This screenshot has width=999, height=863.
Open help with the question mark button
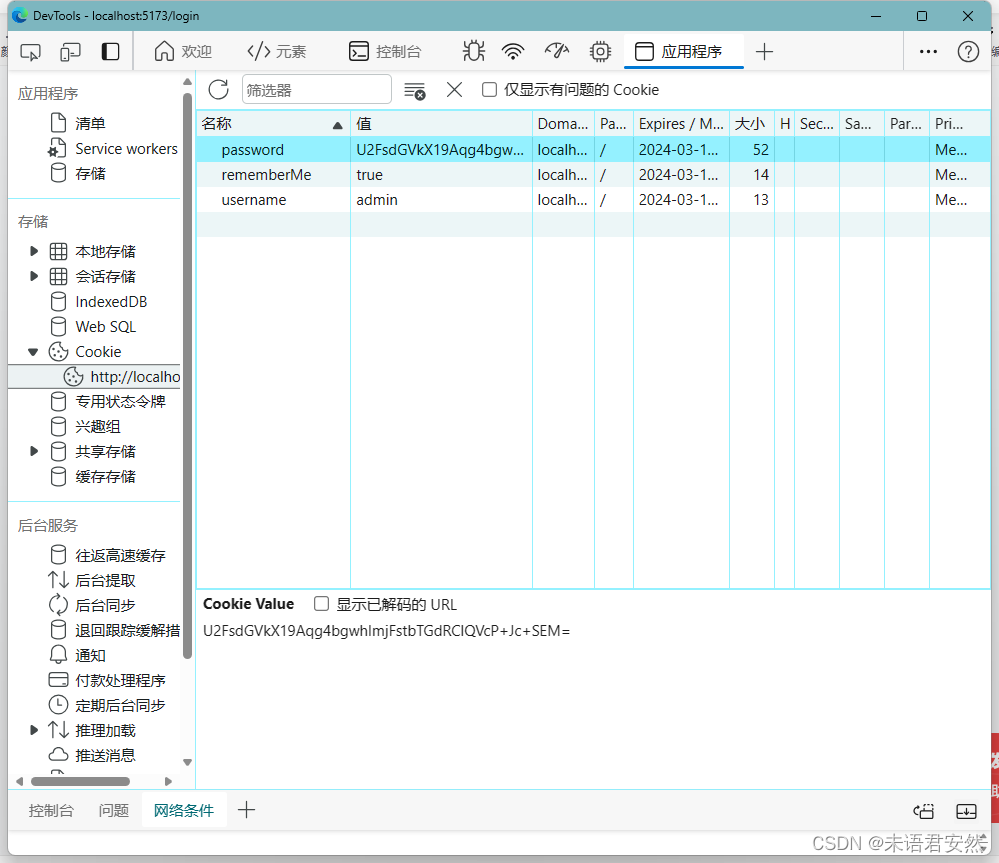click(967, 51)
